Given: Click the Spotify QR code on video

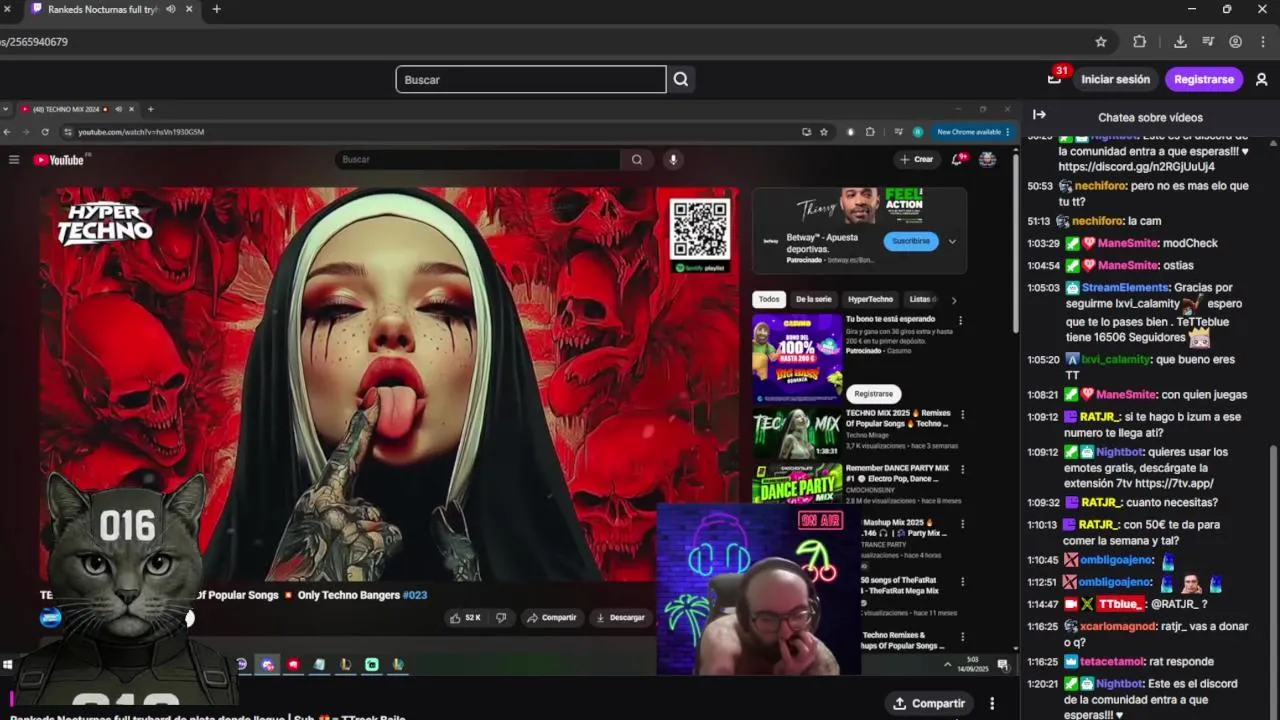Looking at the screenshot, I should (700, 229).
